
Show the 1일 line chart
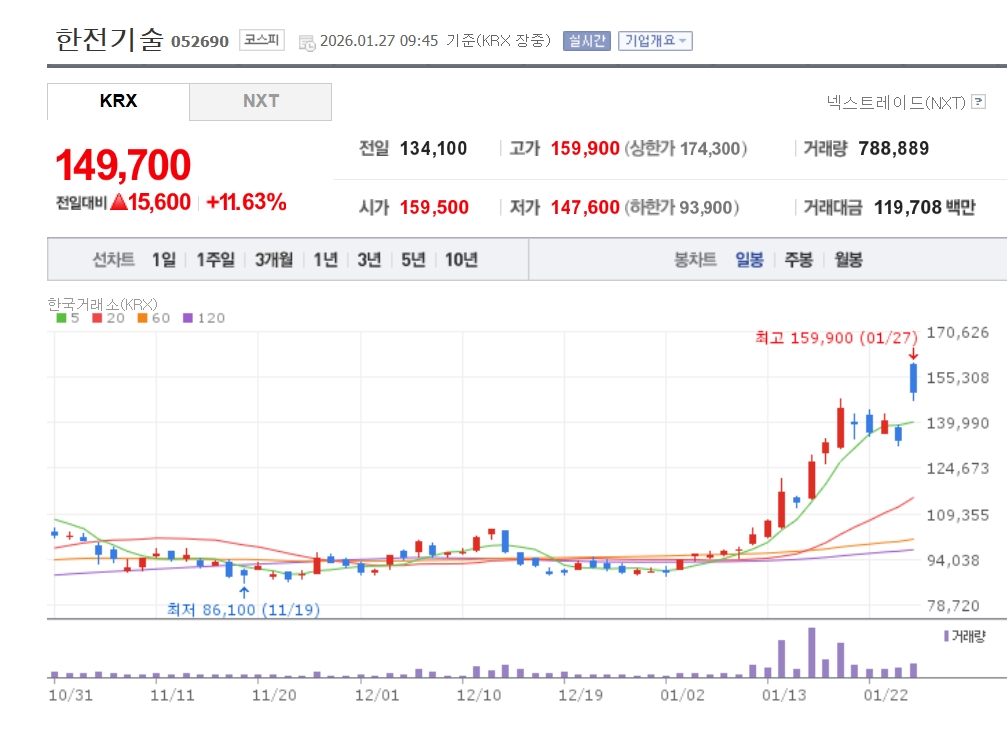164,260
